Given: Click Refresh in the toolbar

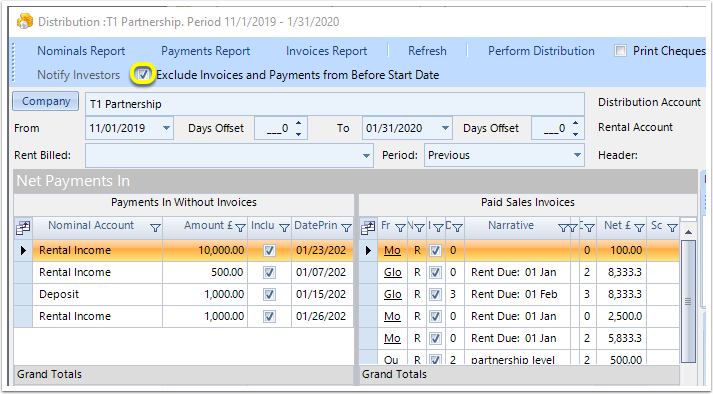Looking at the screenshot, I should tap(427, 51).
